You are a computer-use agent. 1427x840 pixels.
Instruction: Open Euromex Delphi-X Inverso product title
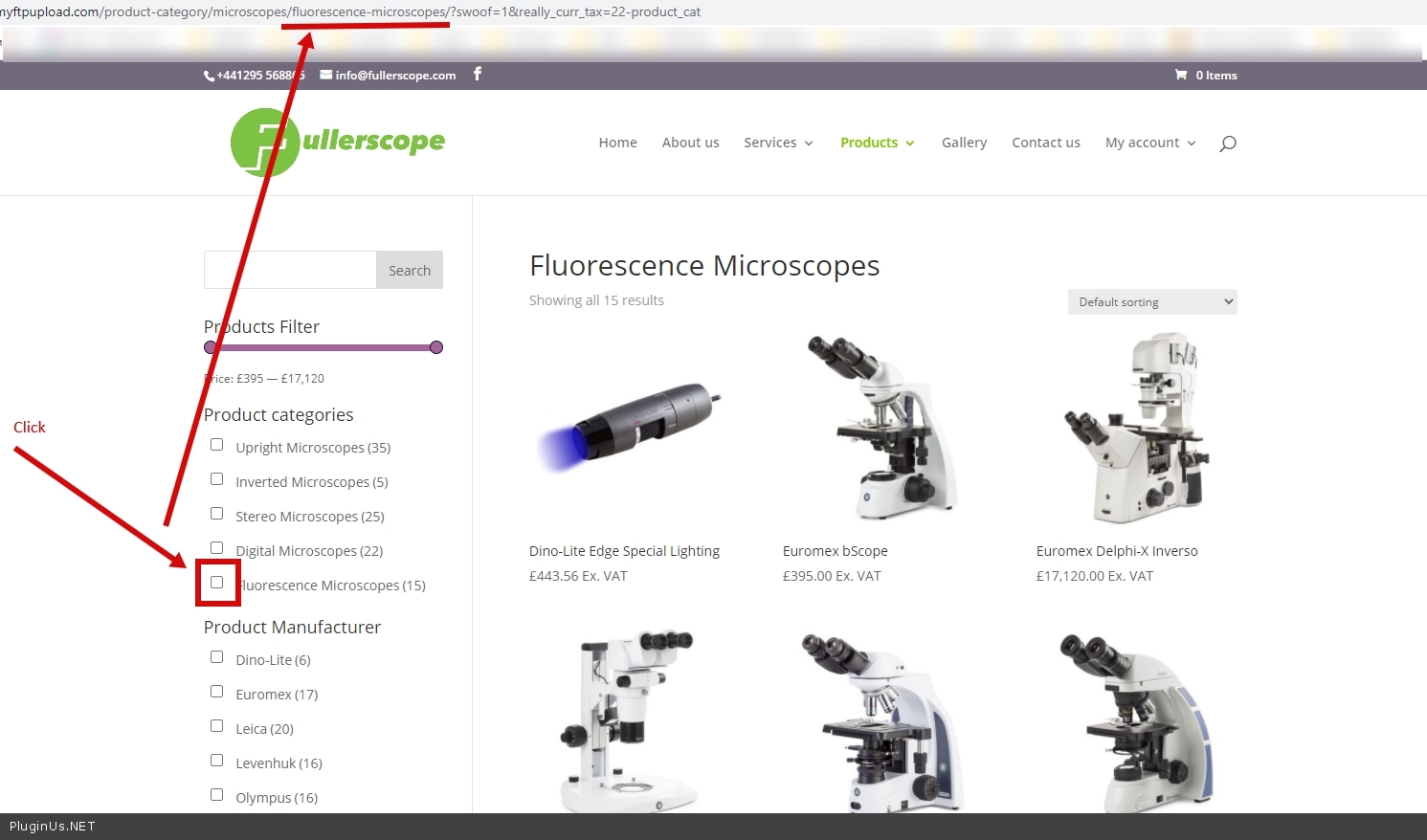1117,551
